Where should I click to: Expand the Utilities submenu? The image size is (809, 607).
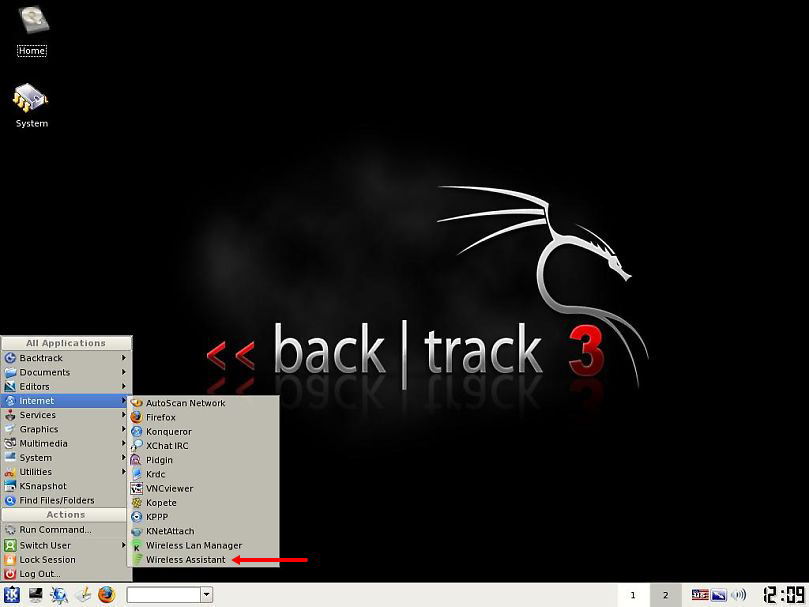(x=65, y=472)
